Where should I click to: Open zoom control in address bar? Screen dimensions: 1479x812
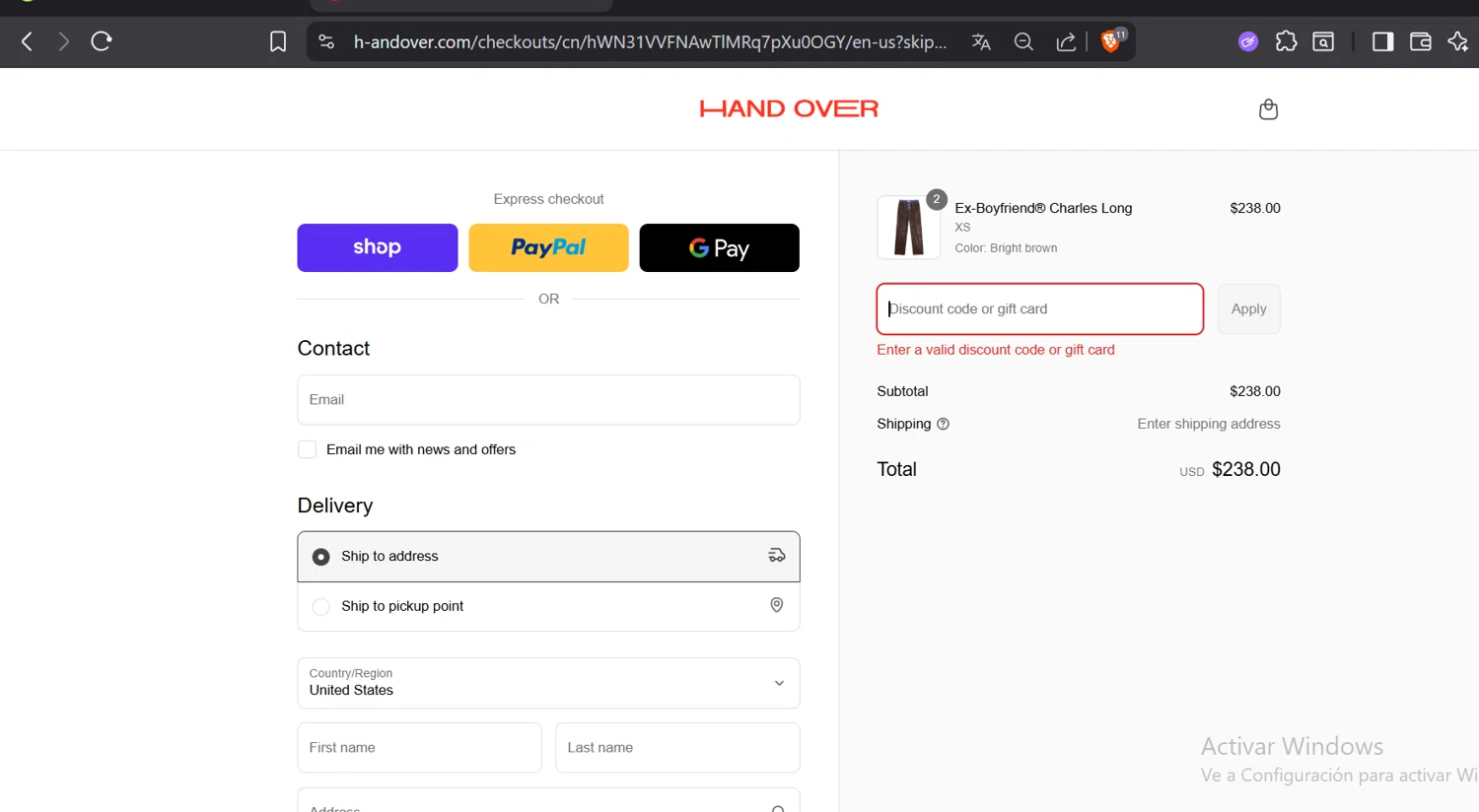pos(1023,41)
